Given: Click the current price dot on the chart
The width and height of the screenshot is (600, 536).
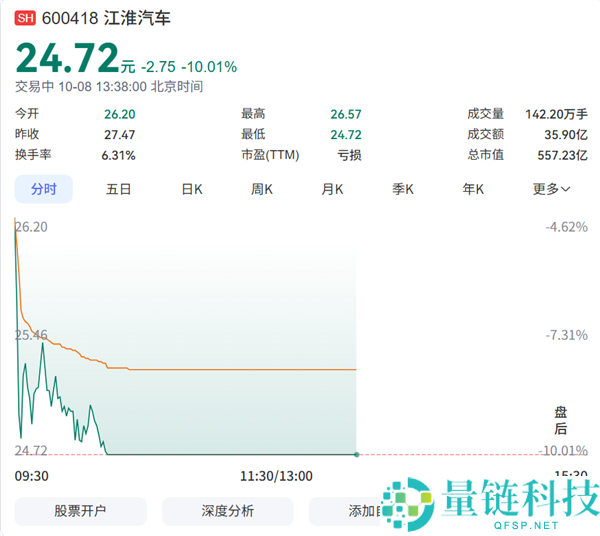Looking at the screenshot, I should pyautogui.click(x=357, y=455).
